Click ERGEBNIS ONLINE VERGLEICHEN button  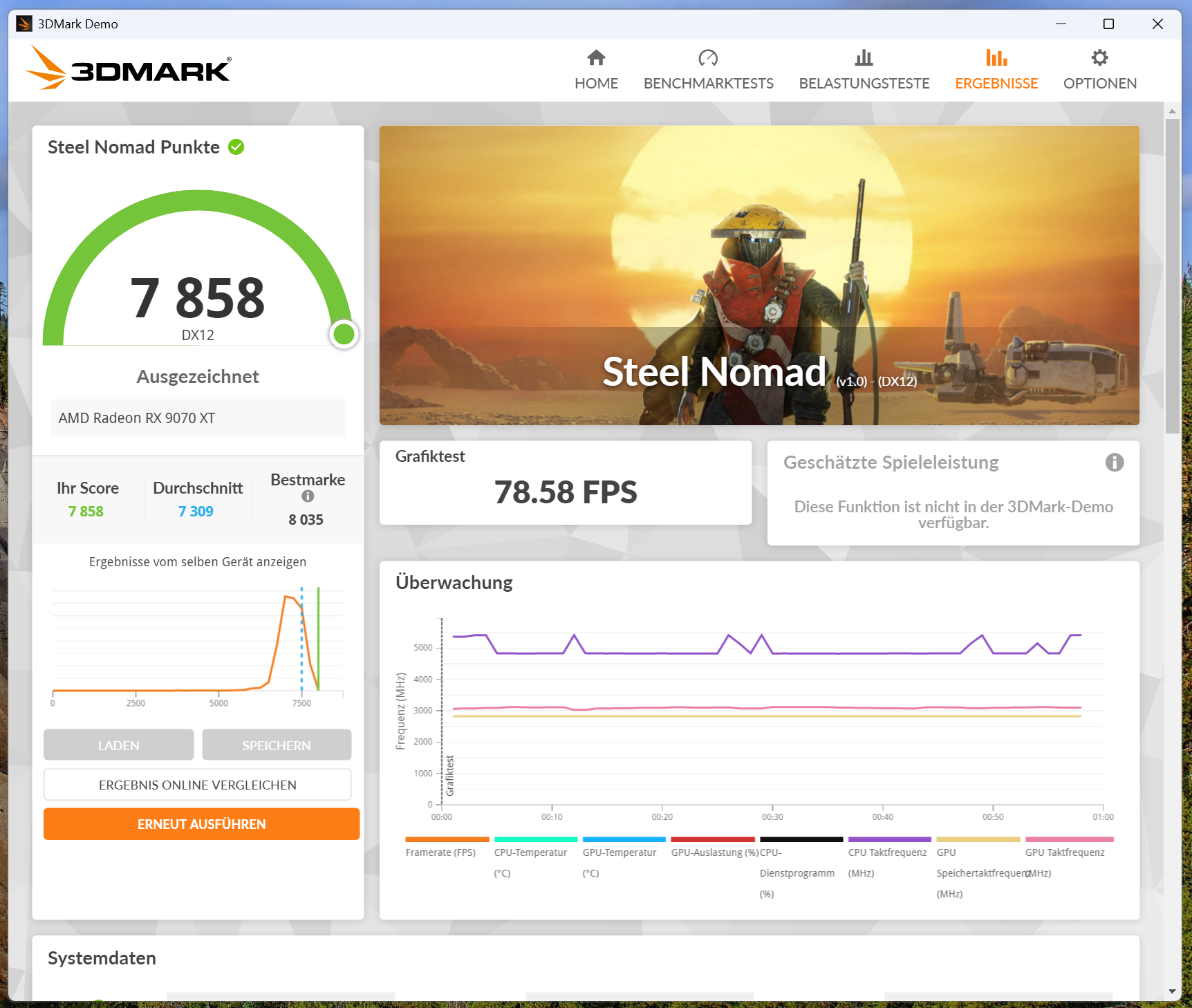click(197, 785)
